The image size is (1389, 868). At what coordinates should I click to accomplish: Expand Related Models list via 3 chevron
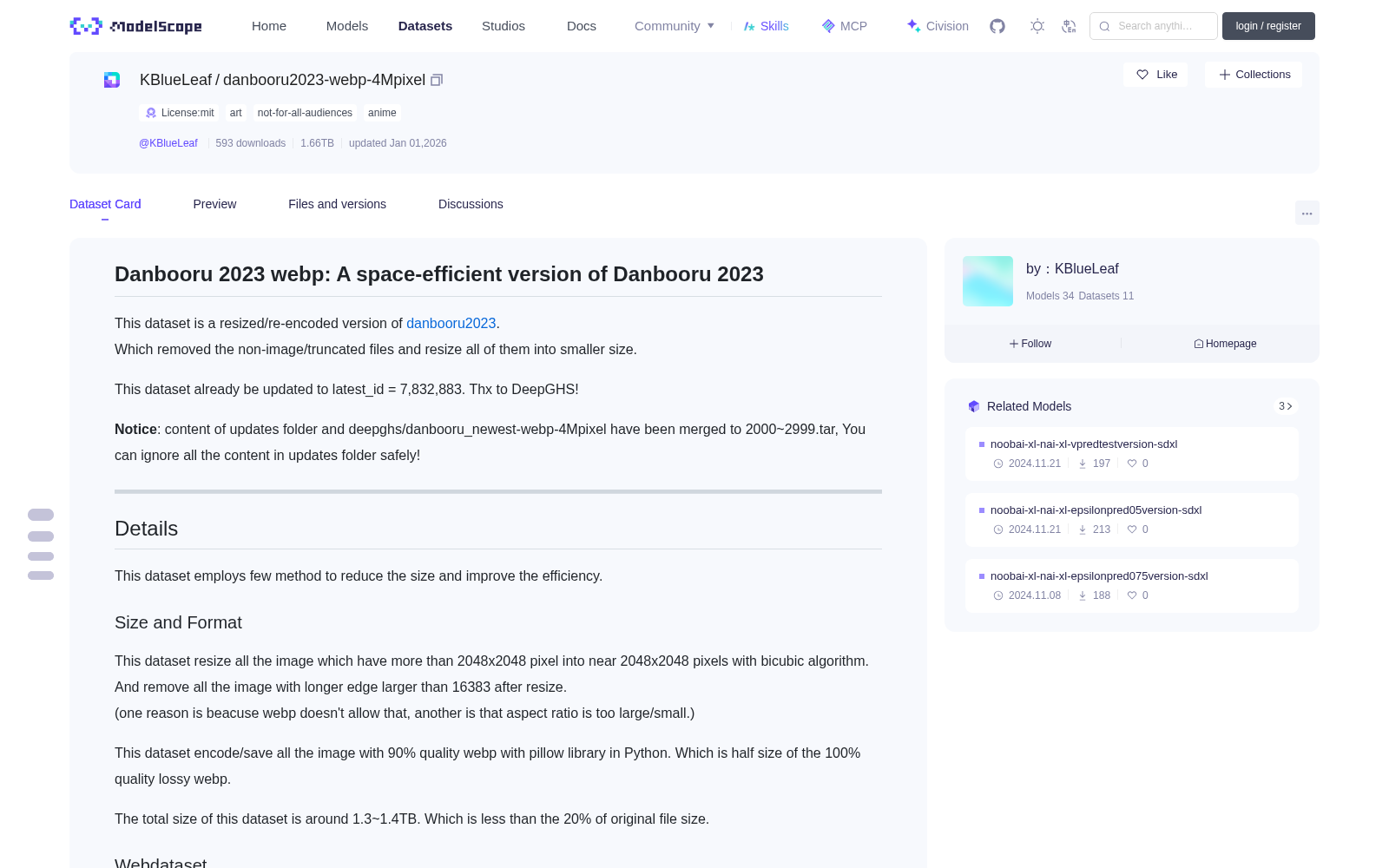click(1286, 406)
